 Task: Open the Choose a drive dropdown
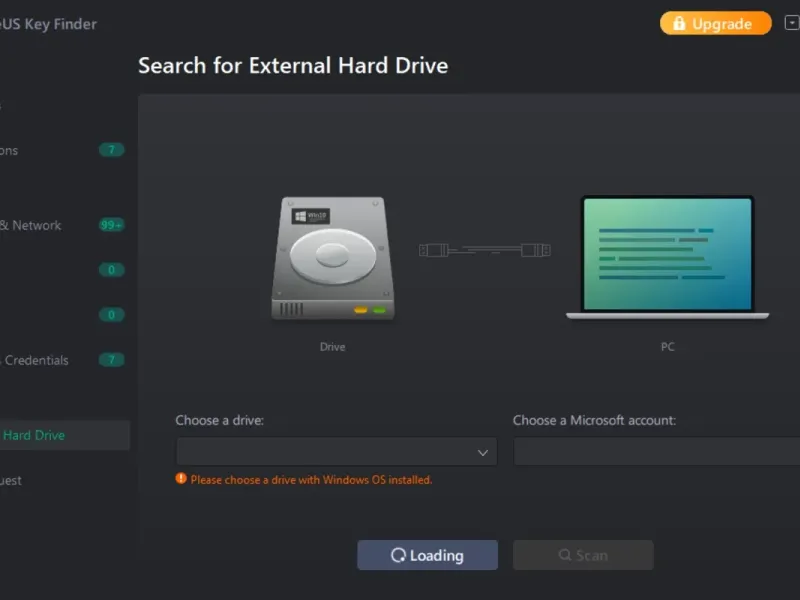(337, 452)
